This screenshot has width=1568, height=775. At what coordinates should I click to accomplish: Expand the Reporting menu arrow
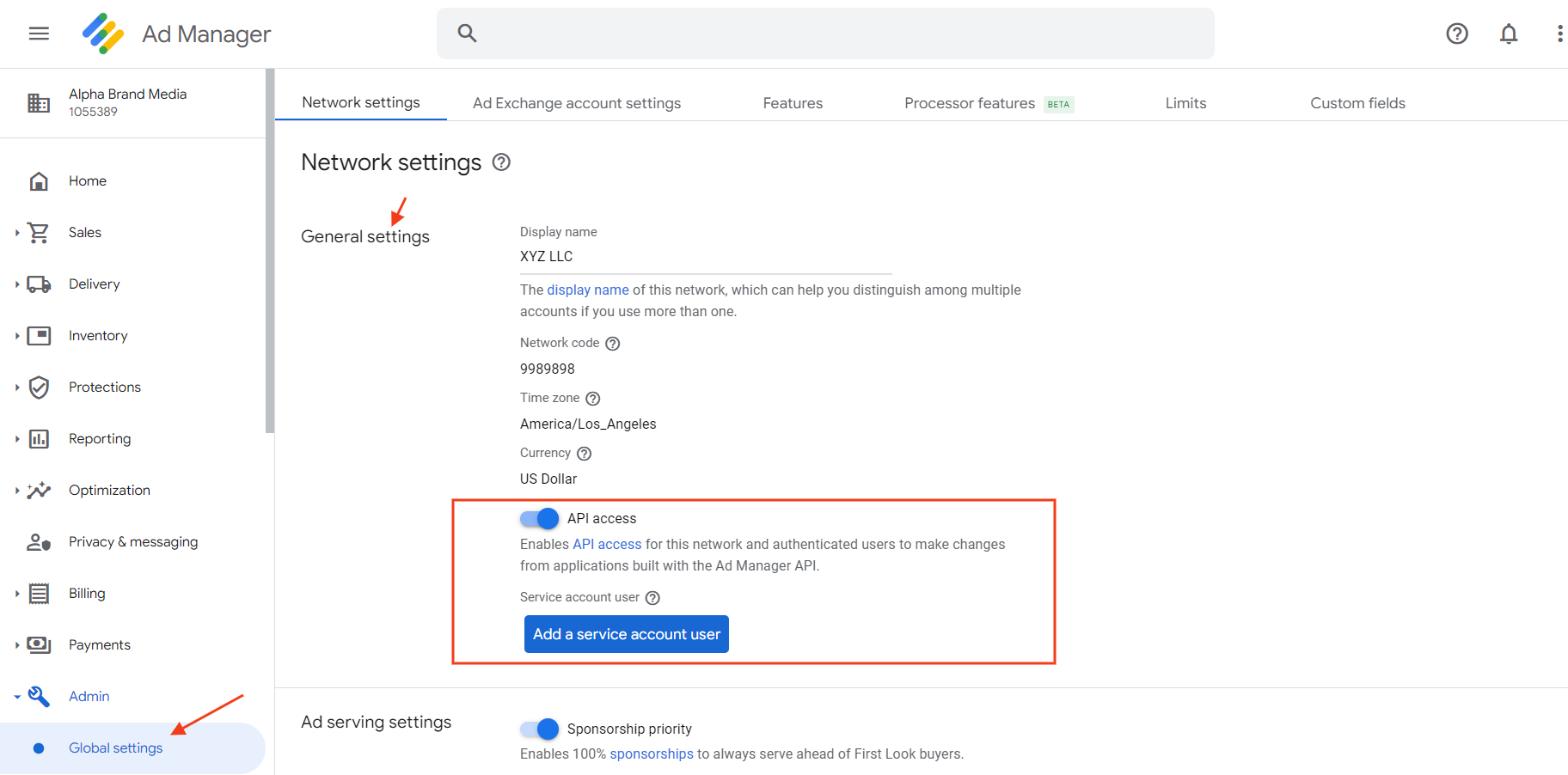[16, 439]
